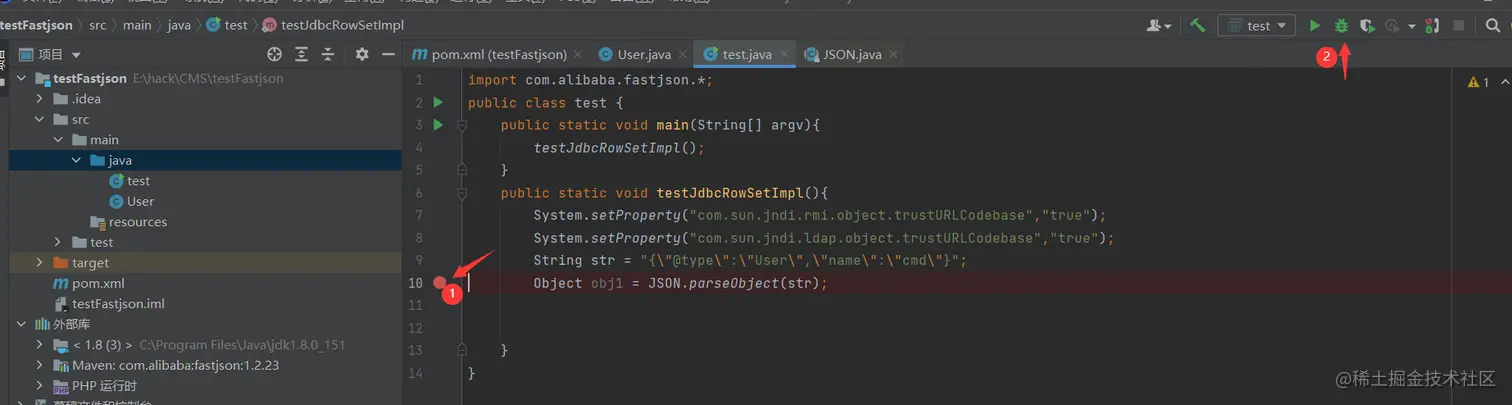Collapse the src folder
1512x405 pixels.
click(x=40, y=119)
